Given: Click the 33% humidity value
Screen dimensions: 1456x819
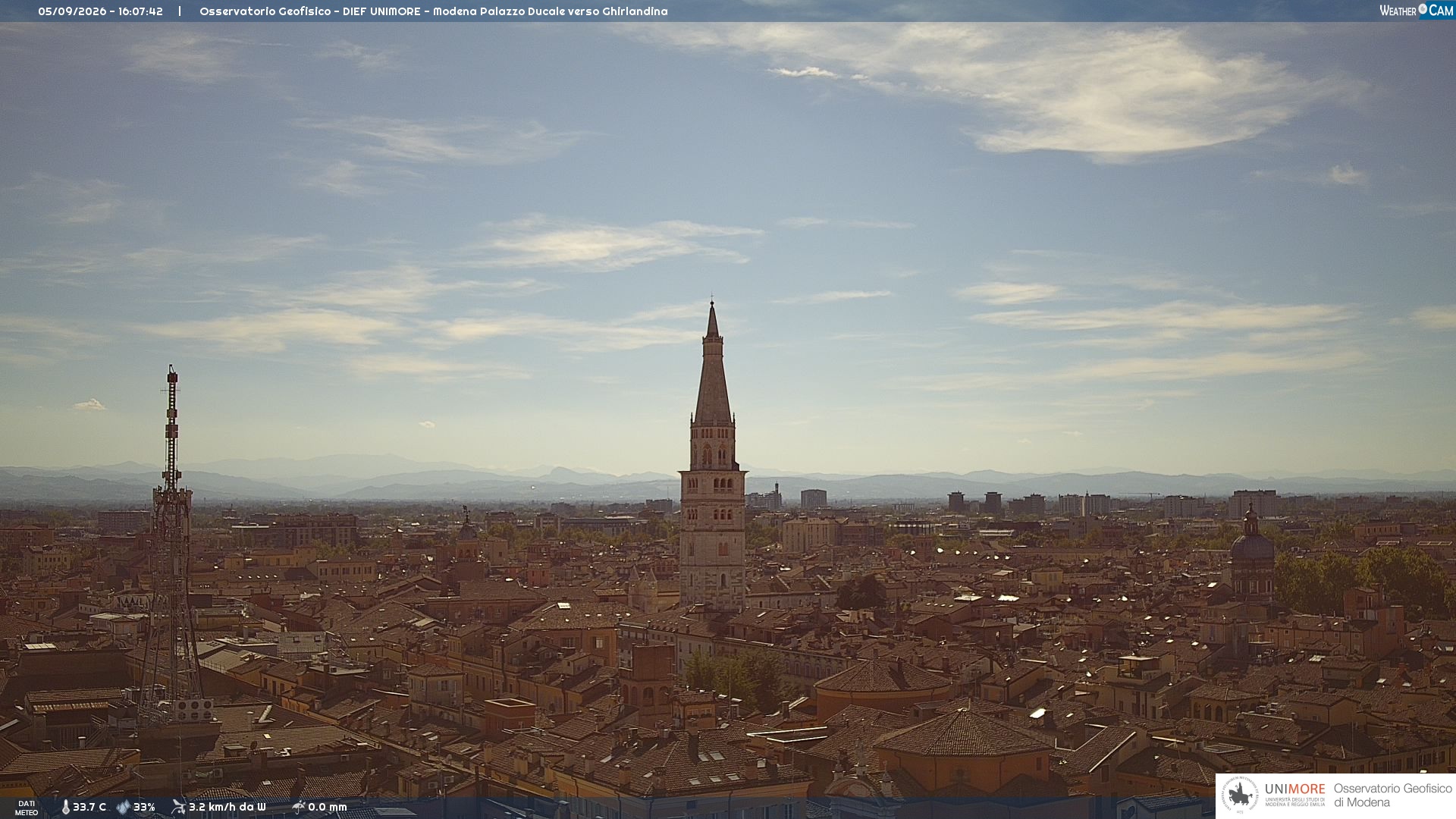Looking at the screenshot, I should [144, 807].
